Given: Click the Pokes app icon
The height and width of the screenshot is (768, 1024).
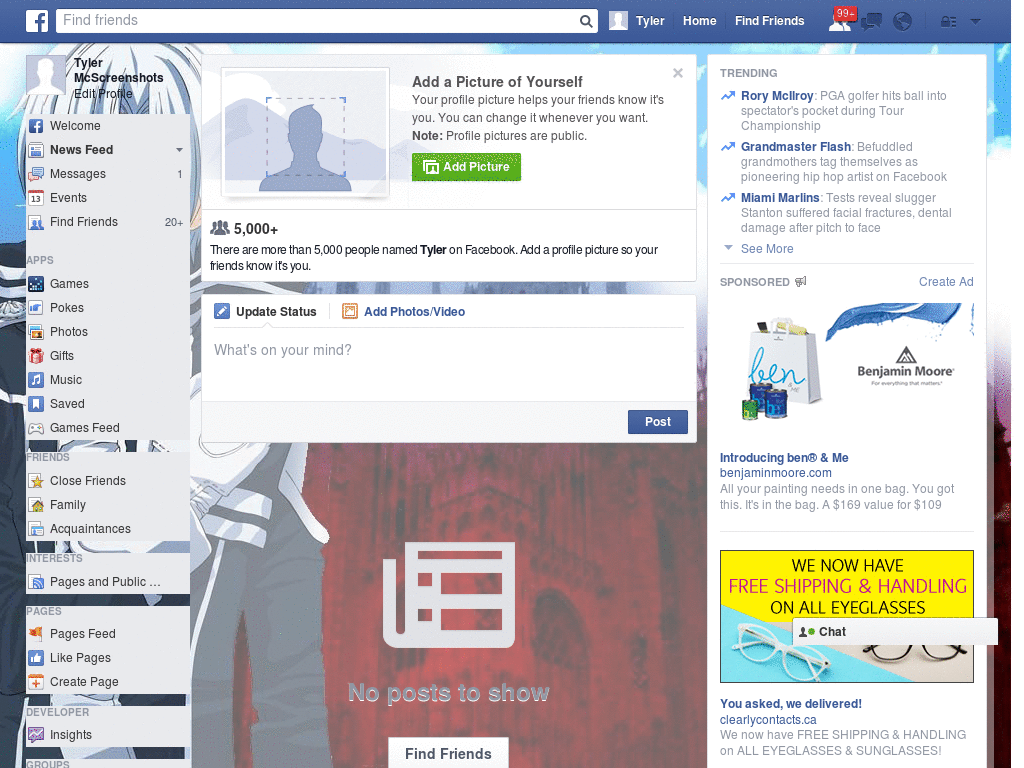Looking at the screenshot, I should [37, 308].
